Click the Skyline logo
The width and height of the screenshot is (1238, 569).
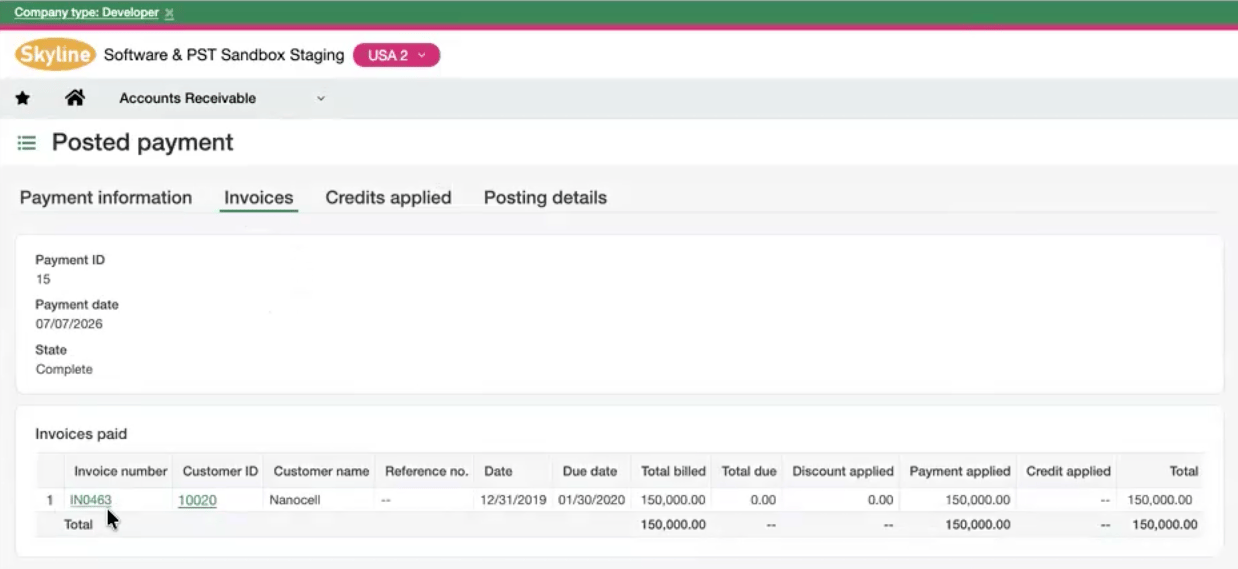pyautogui.click(x=55, y=55)
